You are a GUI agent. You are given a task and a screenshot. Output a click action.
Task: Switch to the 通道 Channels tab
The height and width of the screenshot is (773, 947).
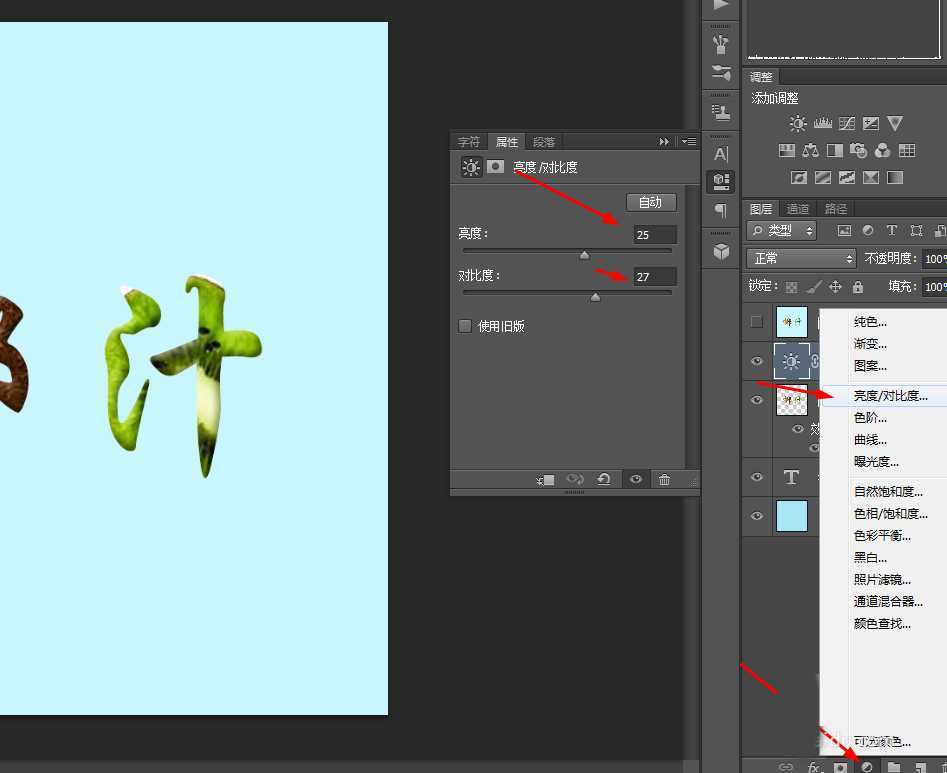click(x=797, y=208)
